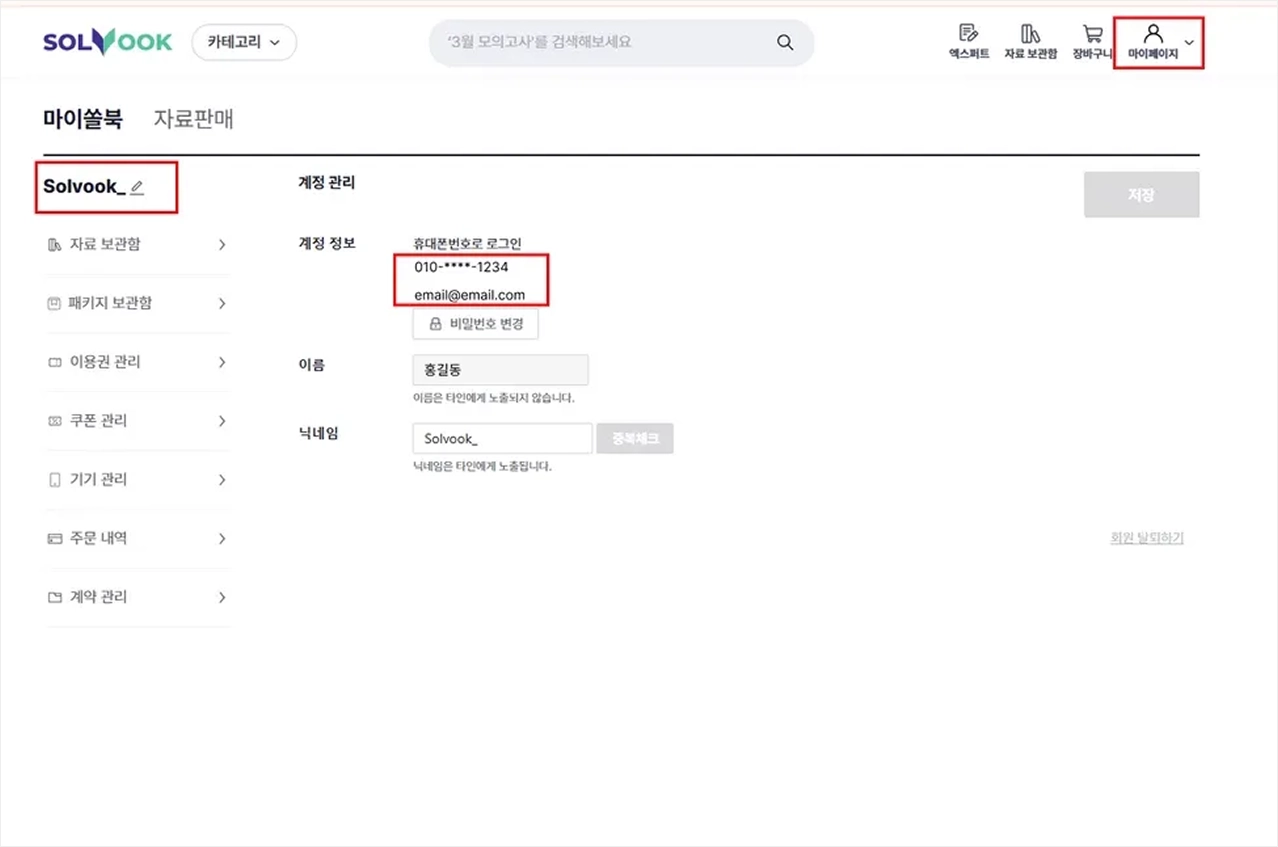Expand the 쿠폰 관리 chevron
Screen dimensions: 1278x847
(x=222, y=421)
